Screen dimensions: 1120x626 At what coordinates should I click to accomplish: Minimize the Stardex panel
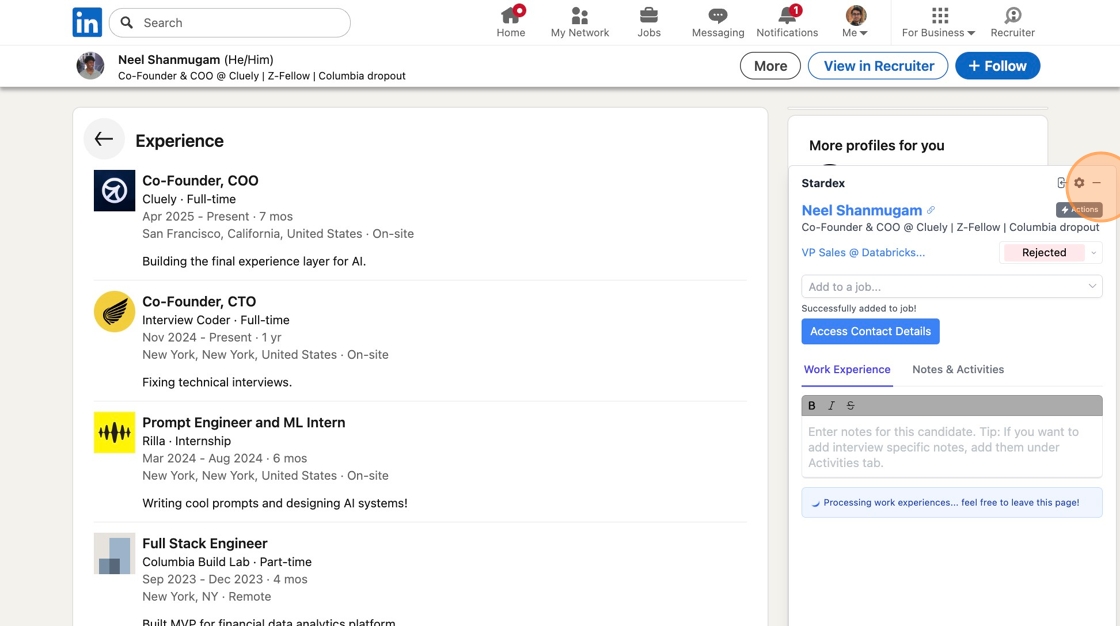click(1096, 183)
